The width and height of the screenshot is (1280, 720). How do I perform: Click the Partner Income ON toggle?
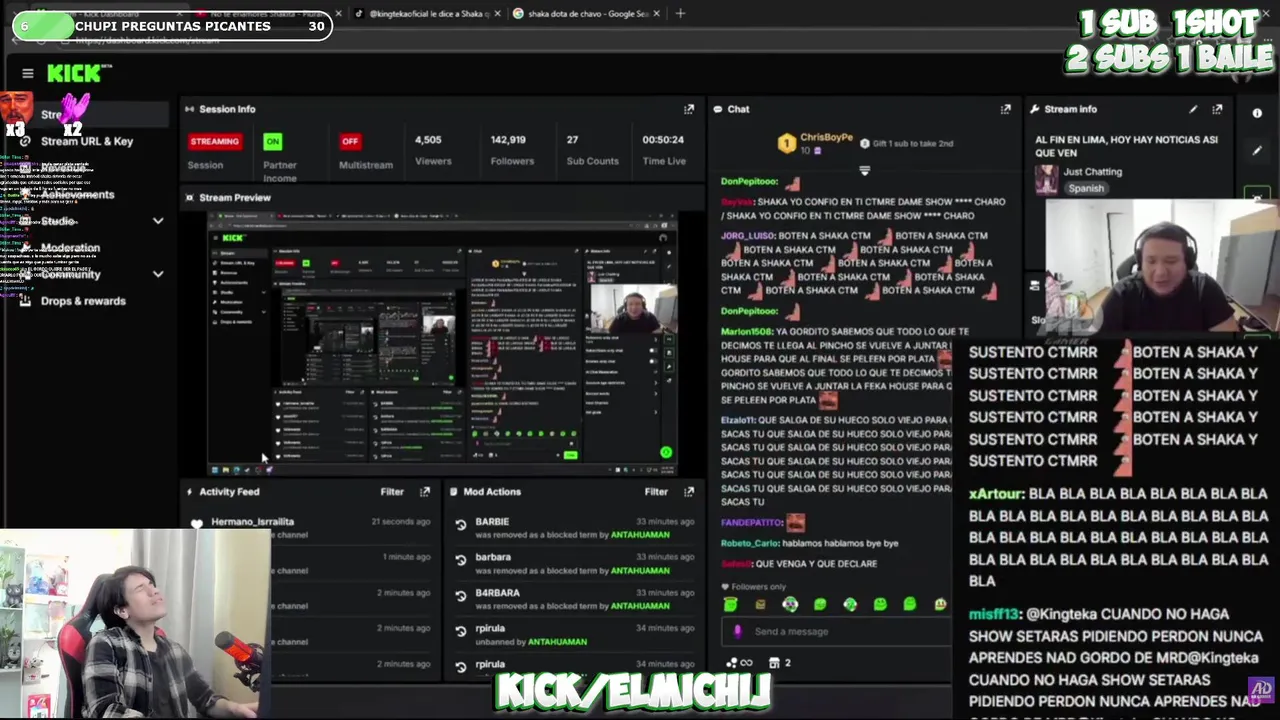click(x=272, y=141)
